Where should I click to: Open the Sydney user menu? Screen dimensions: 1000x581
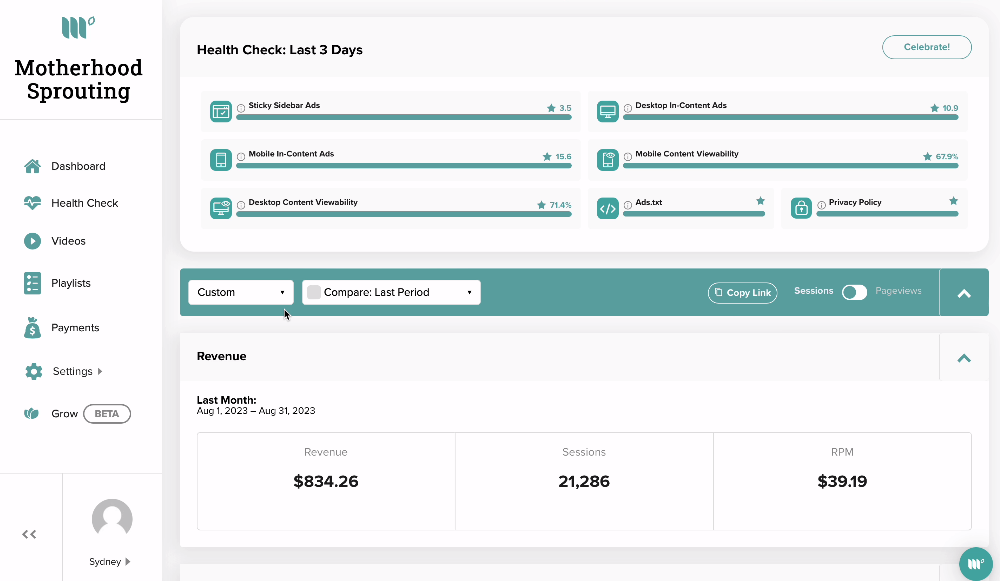click(110, 562)
